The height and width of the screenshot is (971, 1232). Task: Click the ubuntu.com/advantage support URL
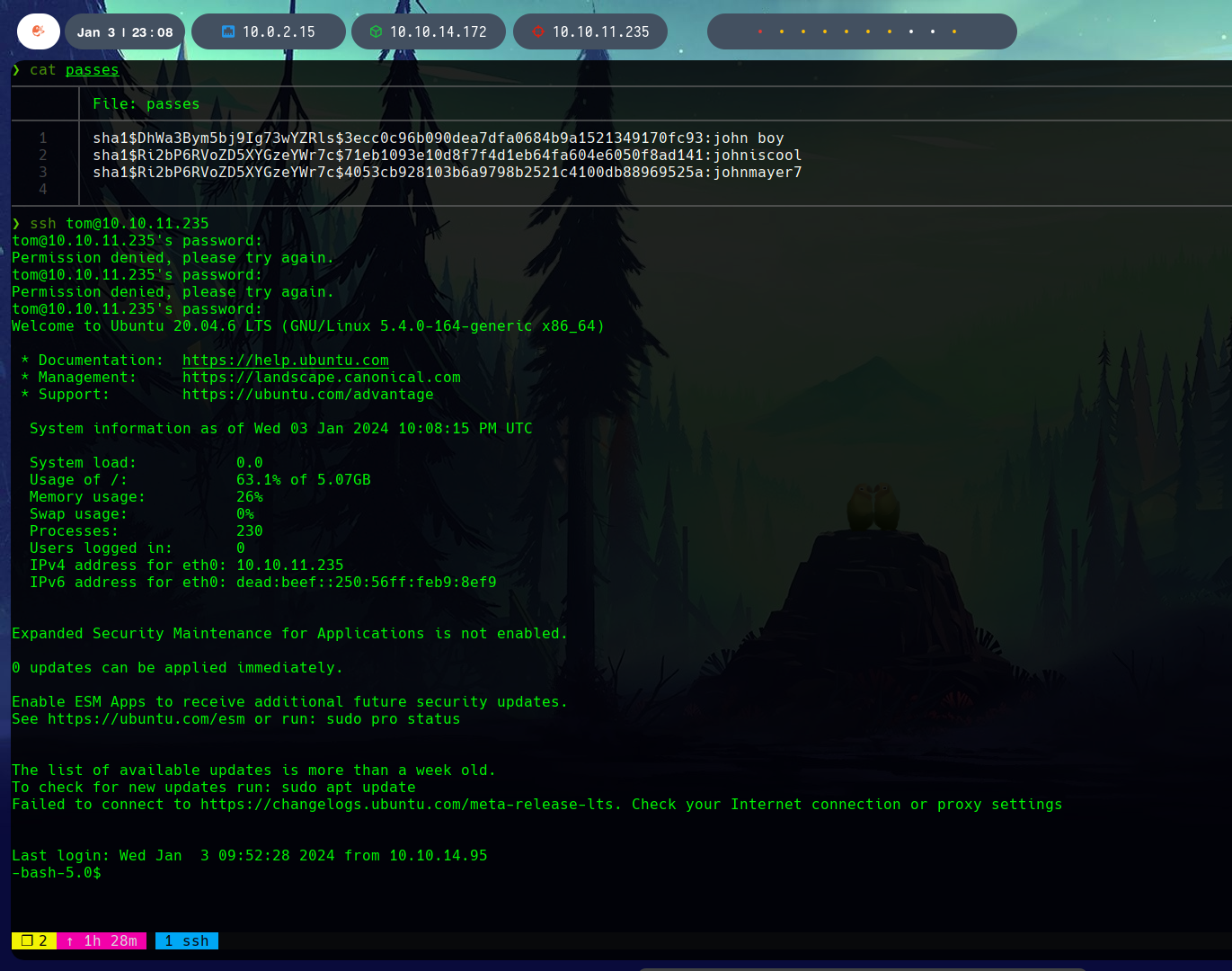point(307,395)
